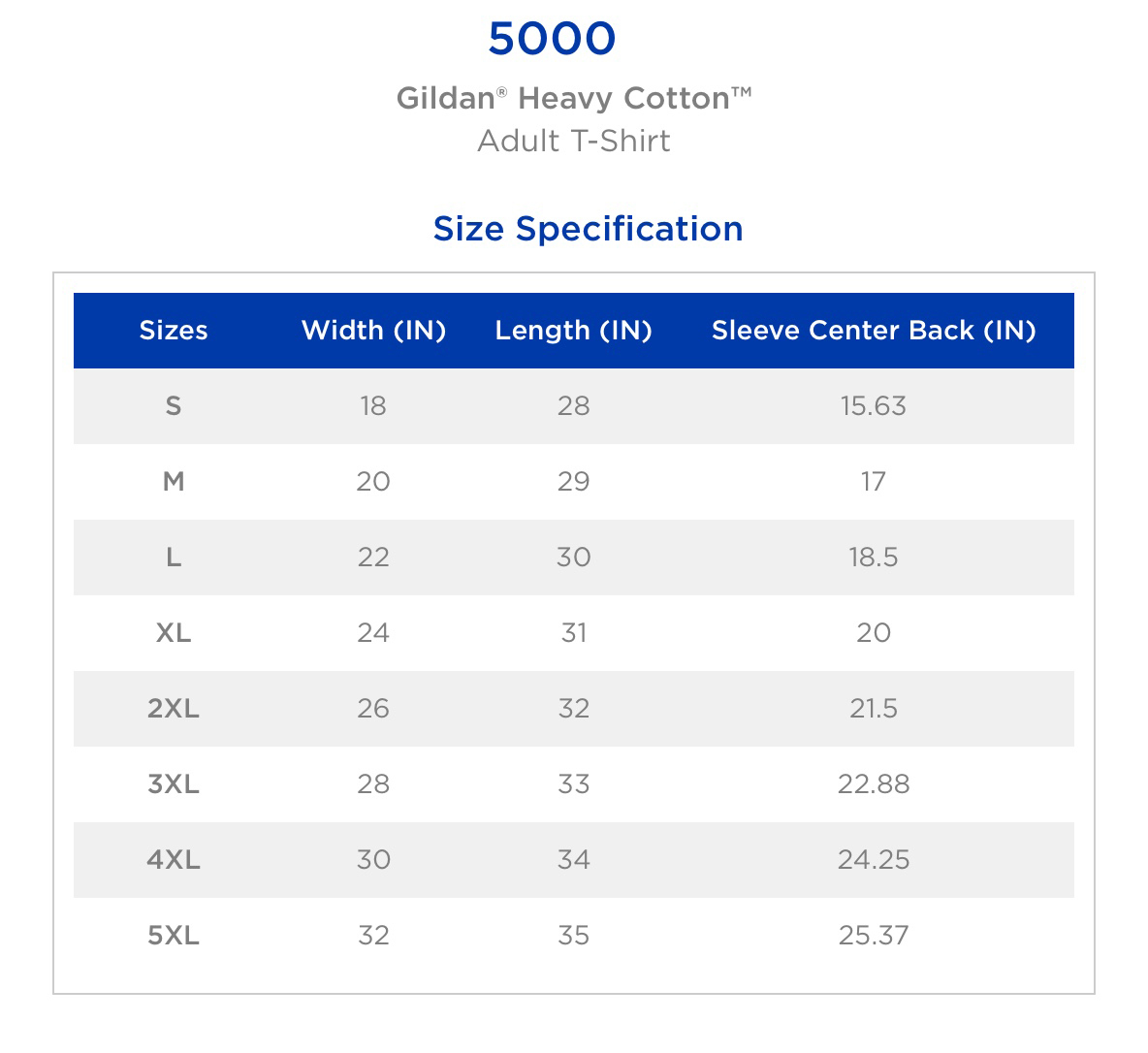
Task: Select the Gildan Heavy Cotton heading
Action: tap(574, 98)
